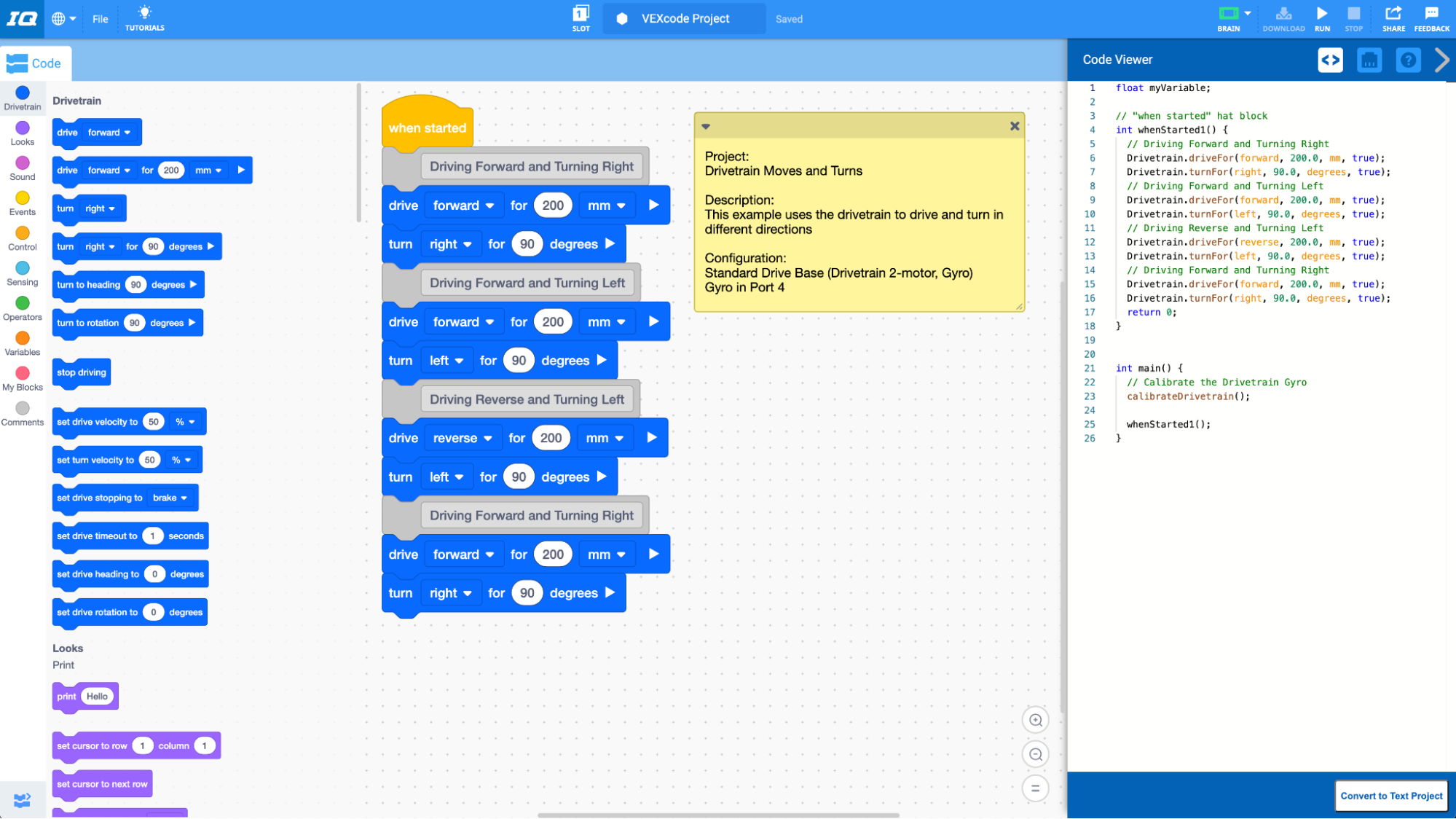Download the project to the robot
The image size is (1456, 819).
click(x=1283, y=18)
